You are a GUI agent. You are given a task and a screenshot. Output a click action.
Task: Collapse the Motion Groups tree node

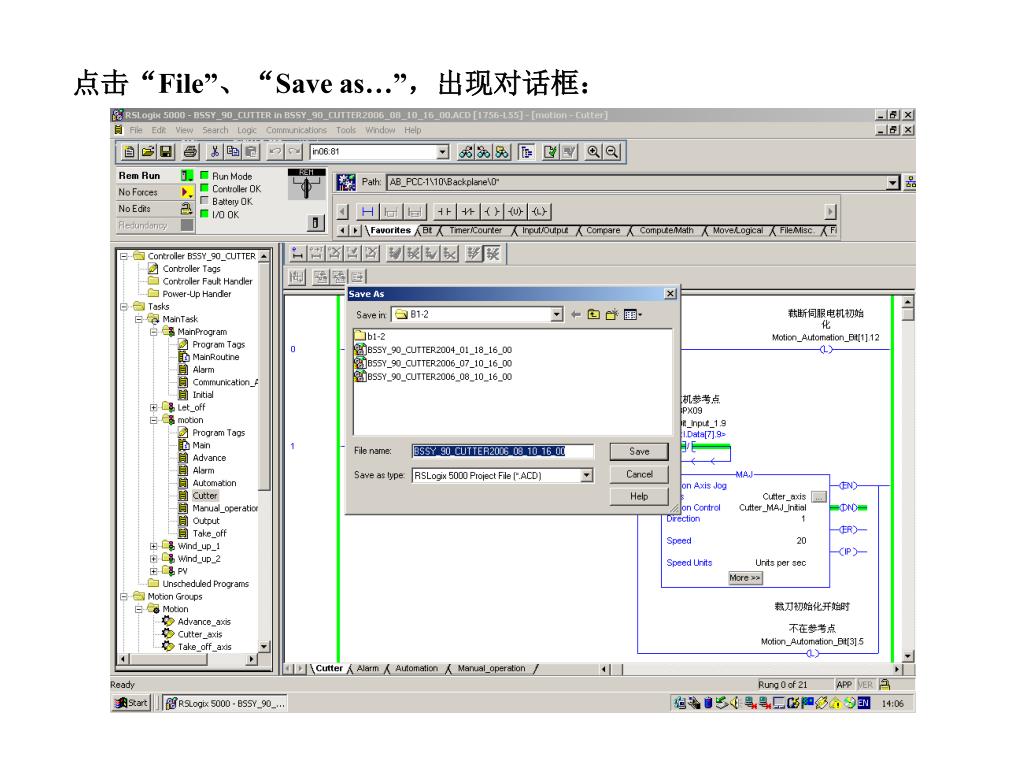pos(123,596)
